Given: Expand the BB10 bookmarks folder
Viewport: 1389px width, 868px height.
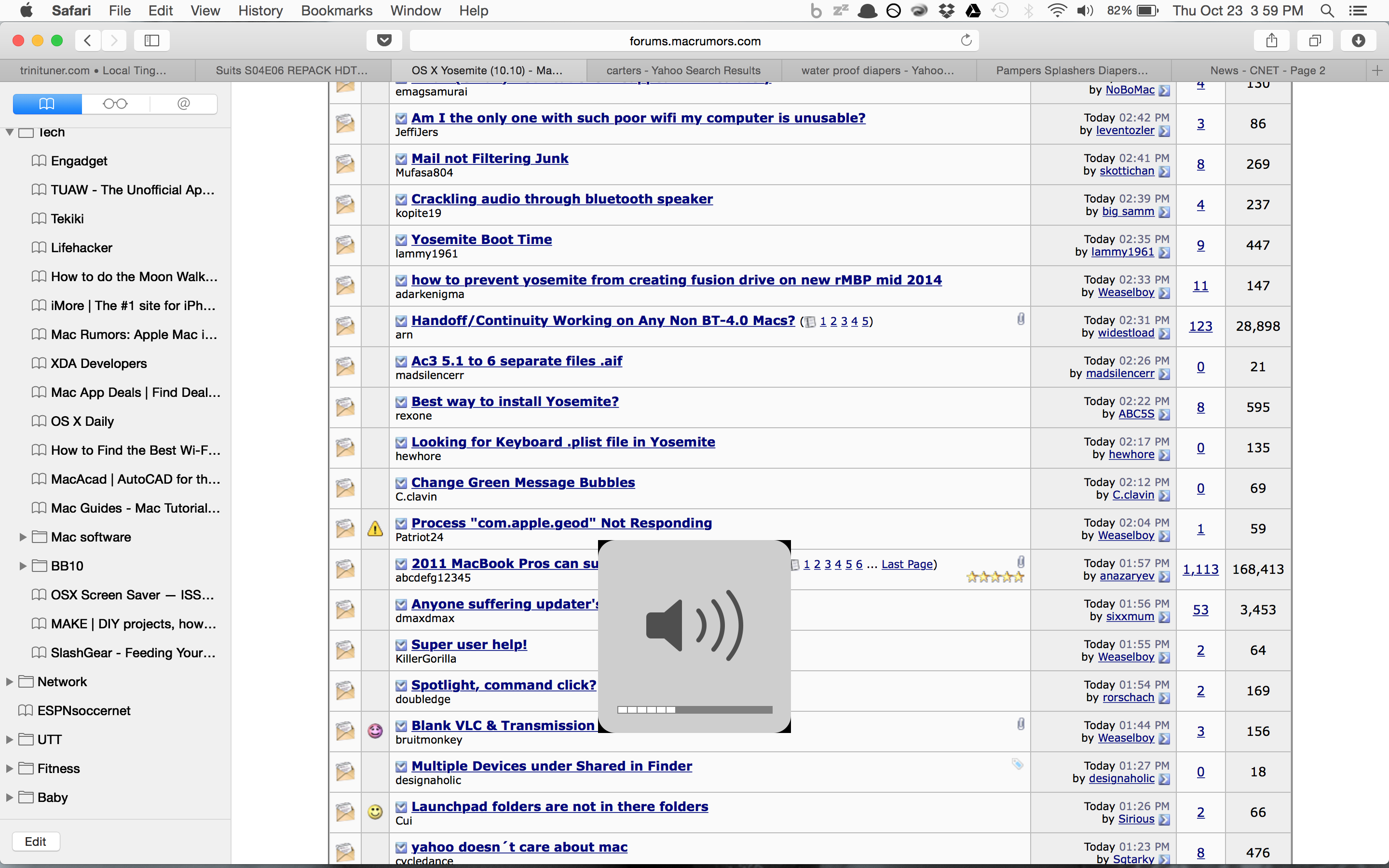Looking at the screenshot, I should pos(23,566).
